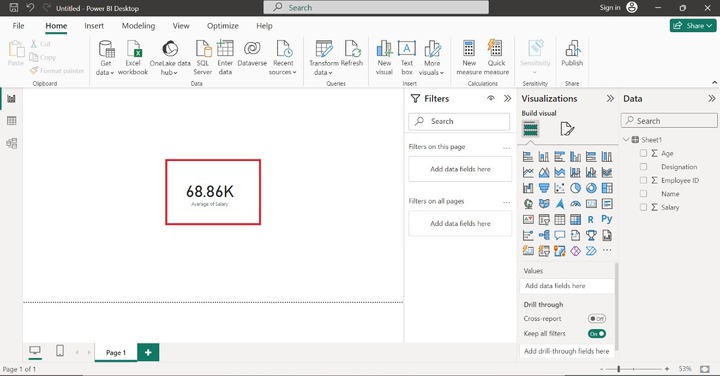Select the R script visual icon

(591, 219)
